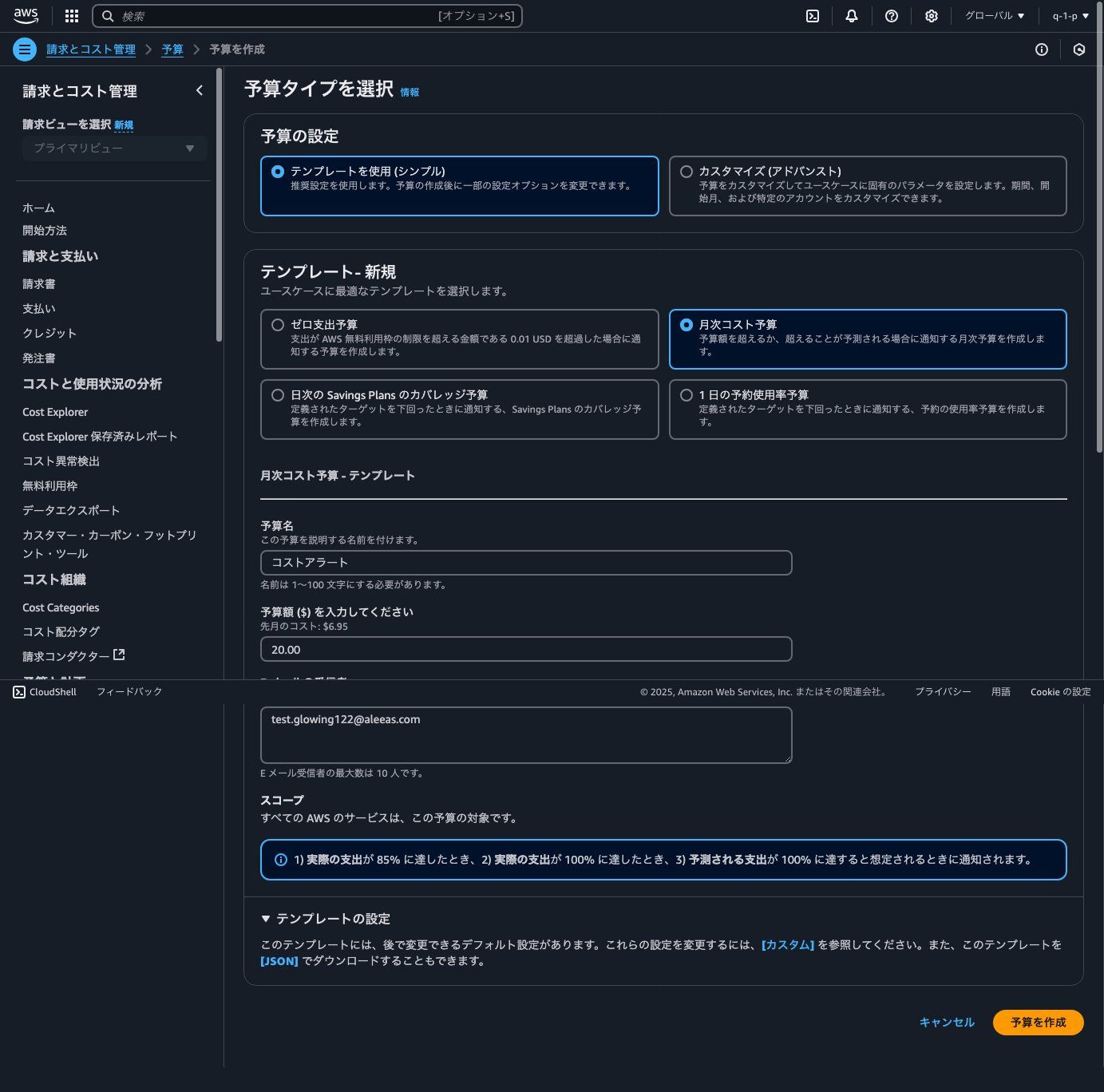Click the info icon in the notification alert box

pyautogui.click(x=281, y=860)
